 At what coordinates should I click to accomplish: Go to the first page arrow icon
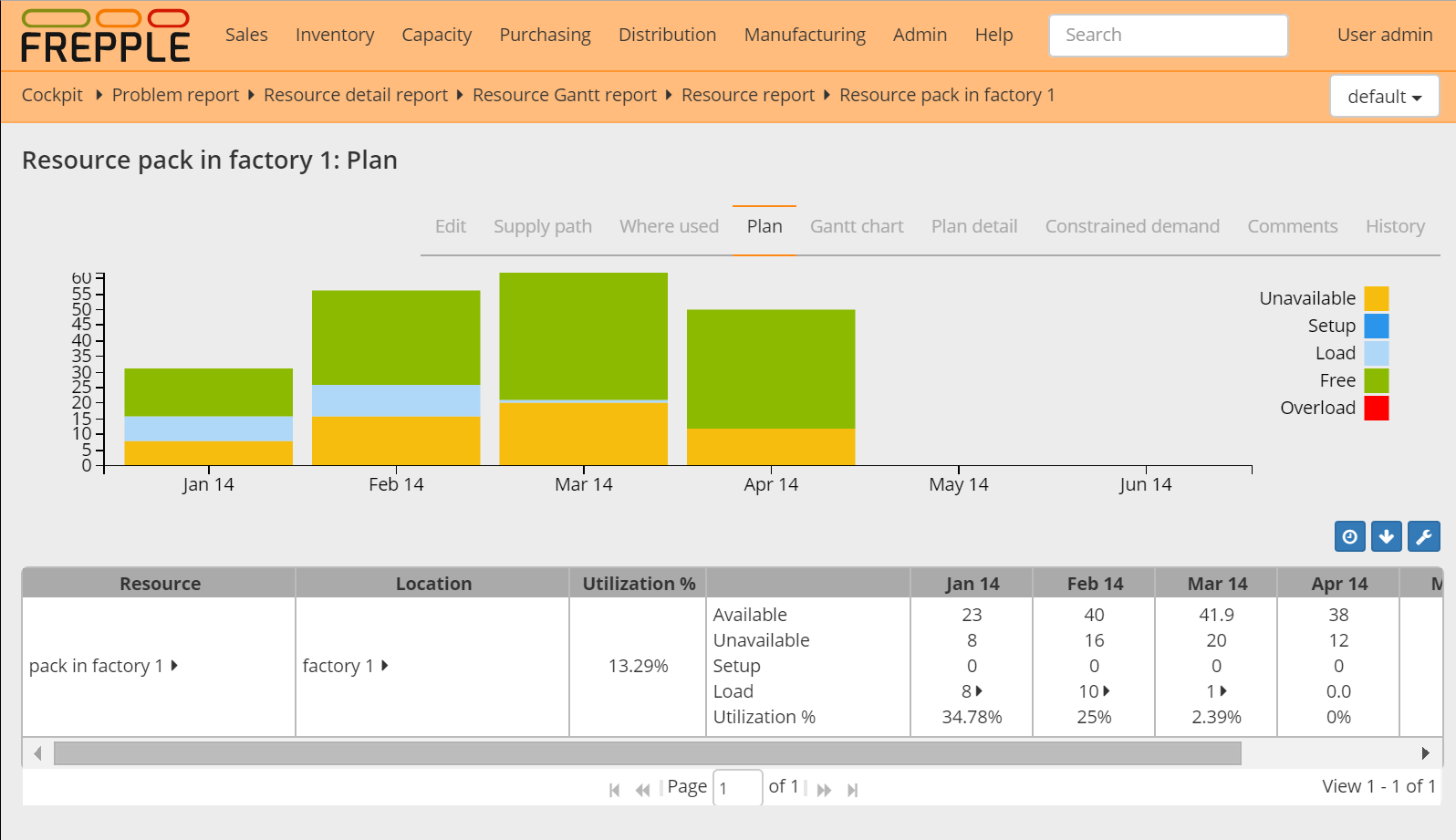click(x=614, y=790)
